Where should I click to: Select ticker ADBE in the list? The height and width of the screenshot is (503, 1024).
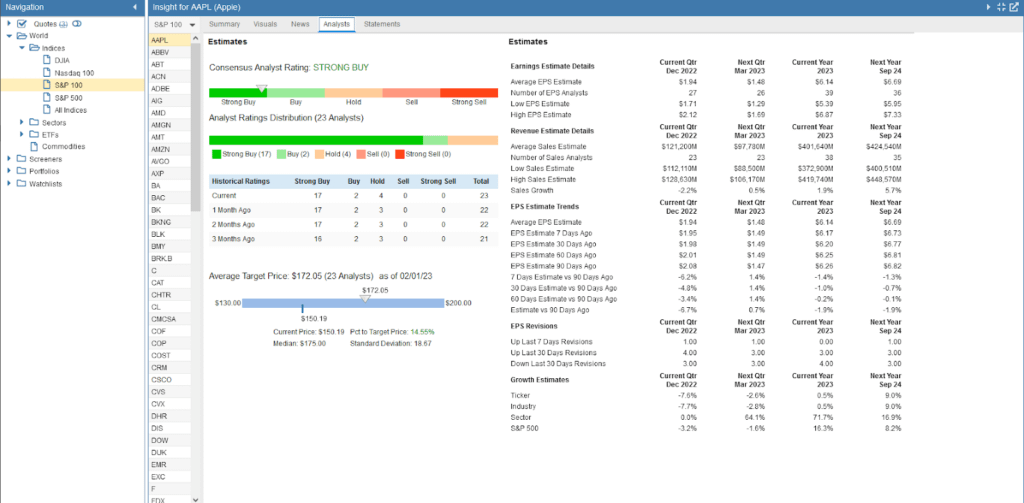pos(169,88)
